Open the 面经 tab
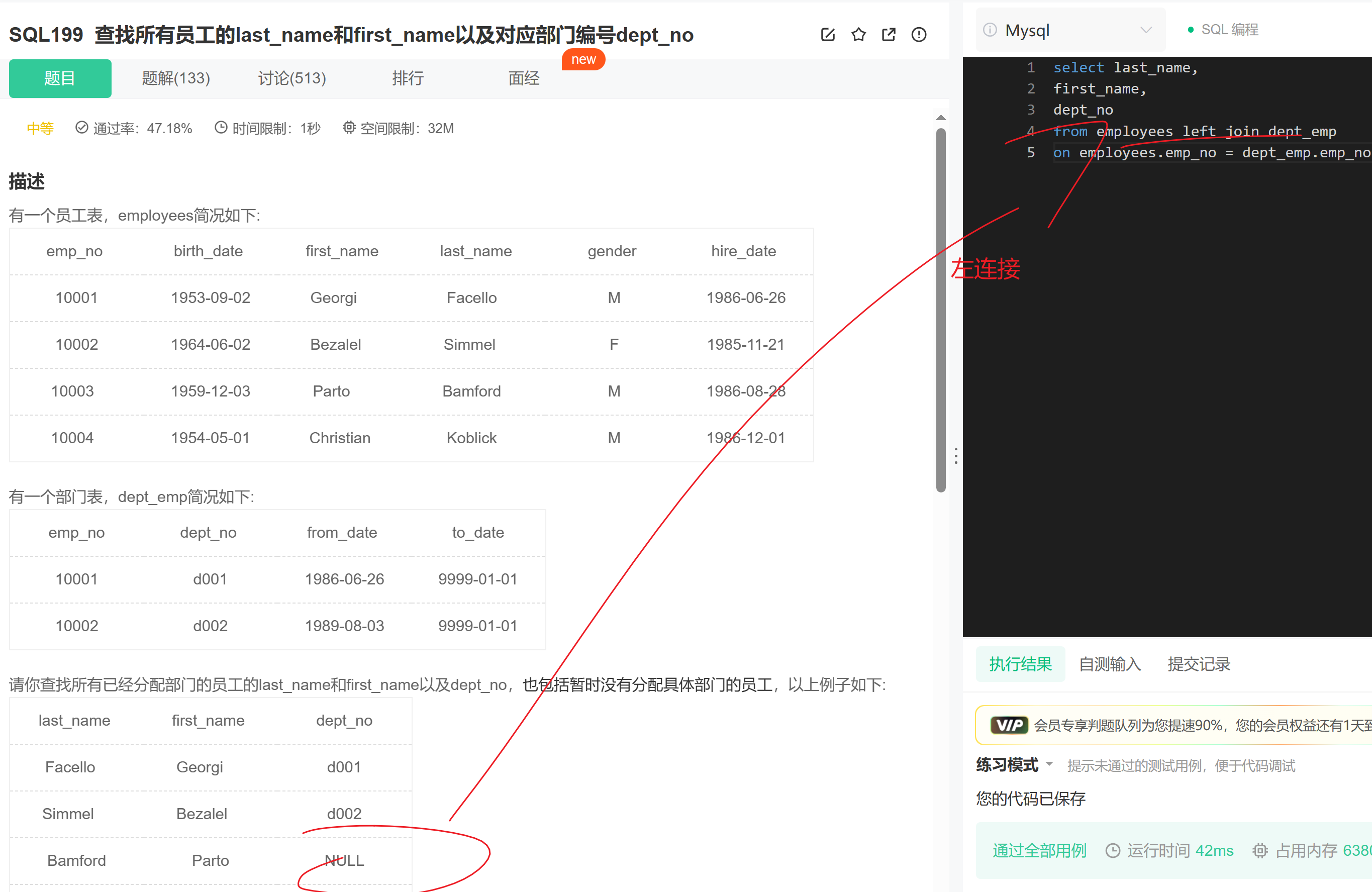 click(524, 78)
